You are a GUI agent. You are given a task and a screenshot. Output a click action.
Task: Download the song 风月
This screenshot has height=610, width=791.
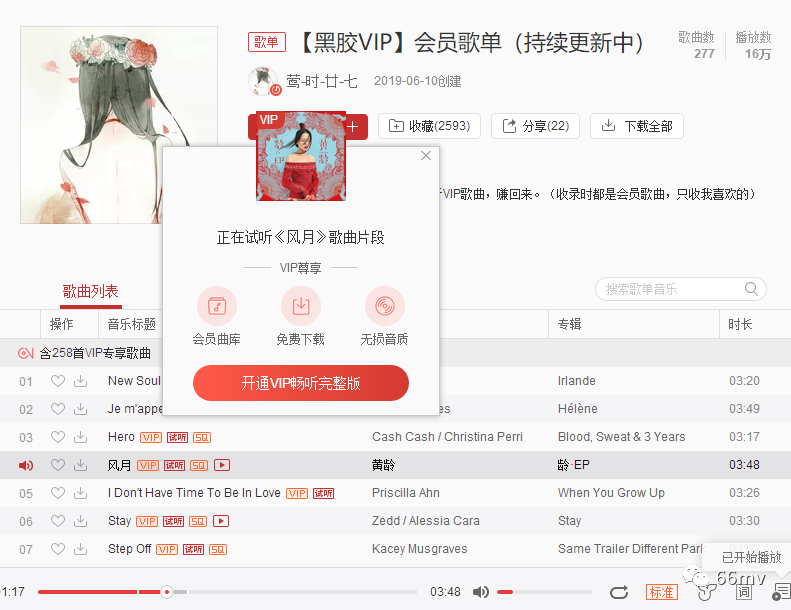81,465
